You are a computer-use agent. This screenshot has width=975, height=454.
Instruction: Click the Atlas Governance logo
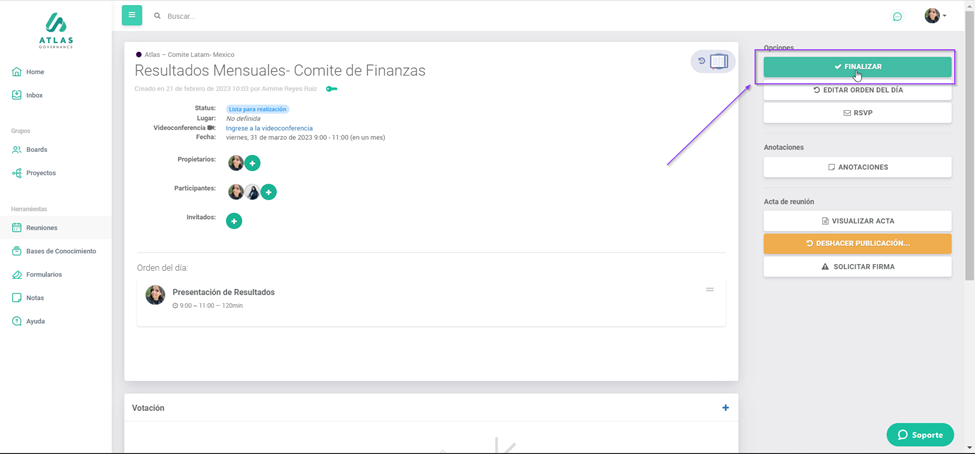point(56,30)
